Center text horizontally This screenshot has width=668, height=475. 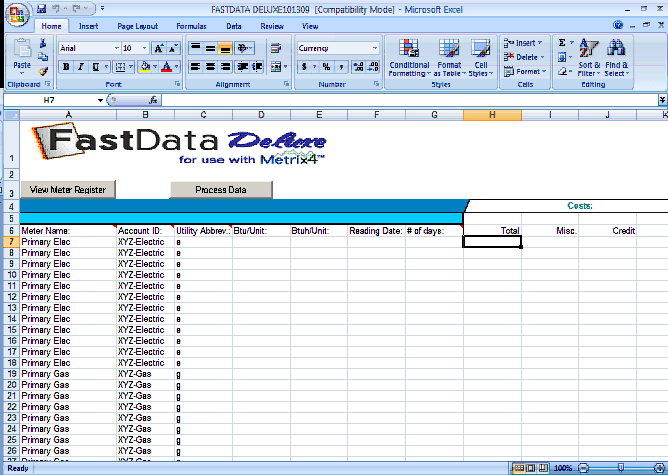click(210, 67)
